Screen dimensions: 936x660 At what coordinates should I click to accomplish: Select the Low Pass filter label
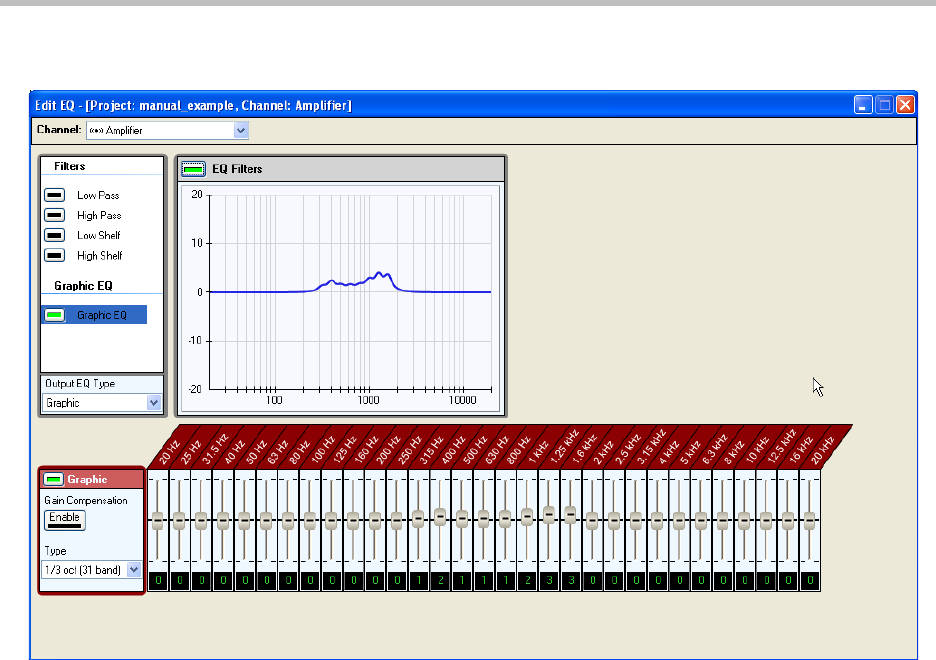coord(98,195)
